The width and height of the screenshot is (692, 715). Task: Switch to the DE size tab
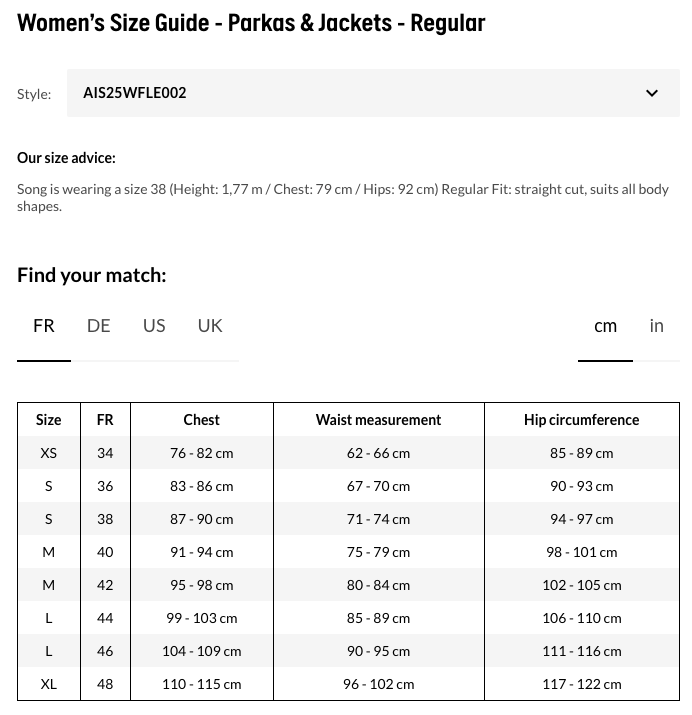[x=98, y=326]
